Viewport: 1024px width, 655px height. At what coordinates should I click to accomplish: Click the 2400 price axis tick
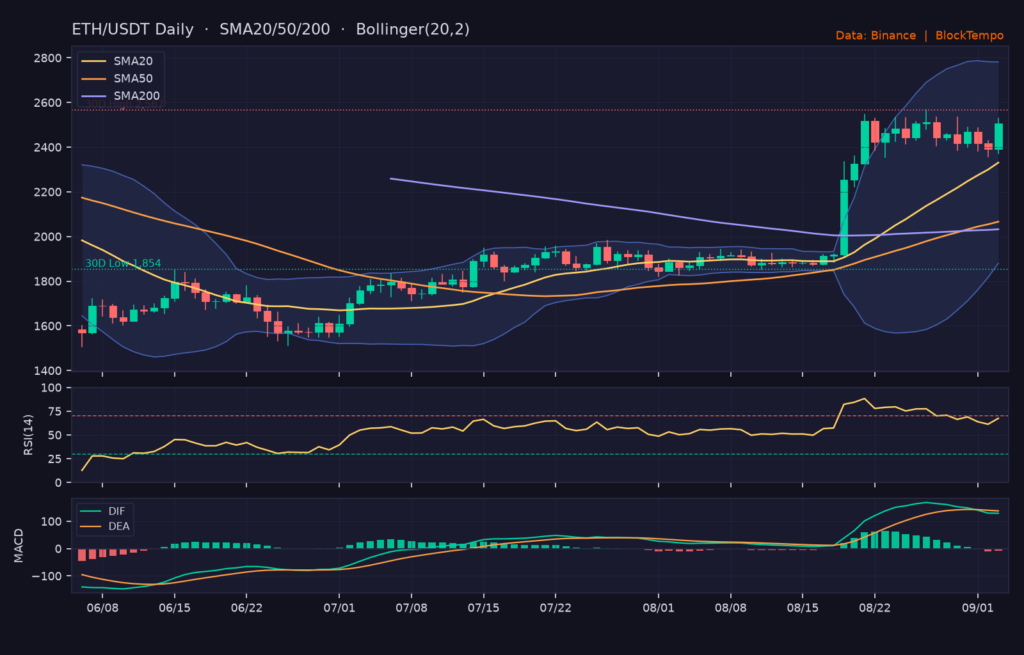pyautogui.click(x=48, y=148)
